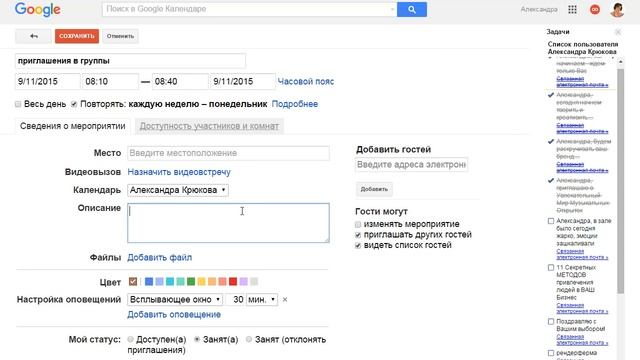Check the task 'Александра, в зале было сегодня жарко'
Viewport: 640px width, 360px height.
(x=551, y=221)
